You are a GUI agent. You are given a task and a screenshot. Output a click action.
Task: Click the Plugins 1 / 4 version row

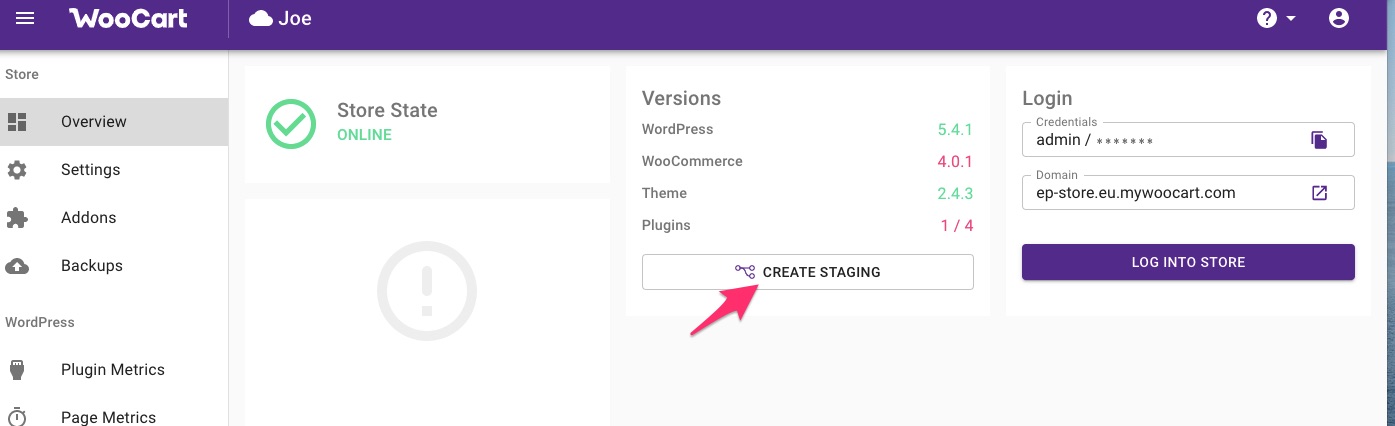[x=807, y=225]
